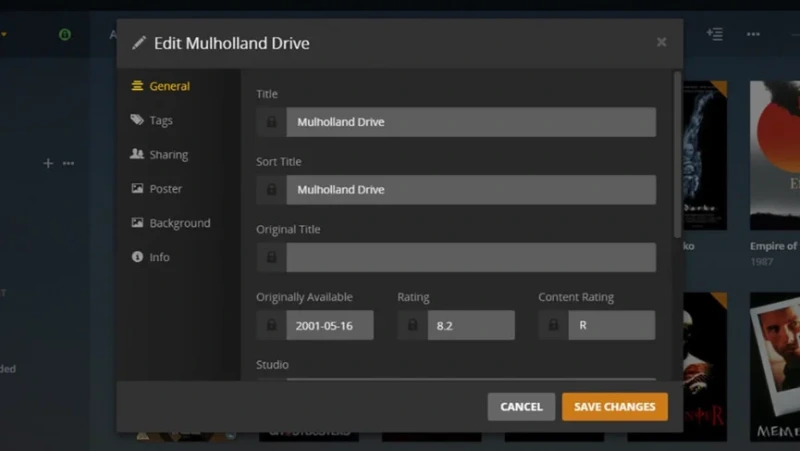The height and width of the screenshot is (451, 800).
Task: Click the pencil edit icon in dialog header
Action: 139,43
